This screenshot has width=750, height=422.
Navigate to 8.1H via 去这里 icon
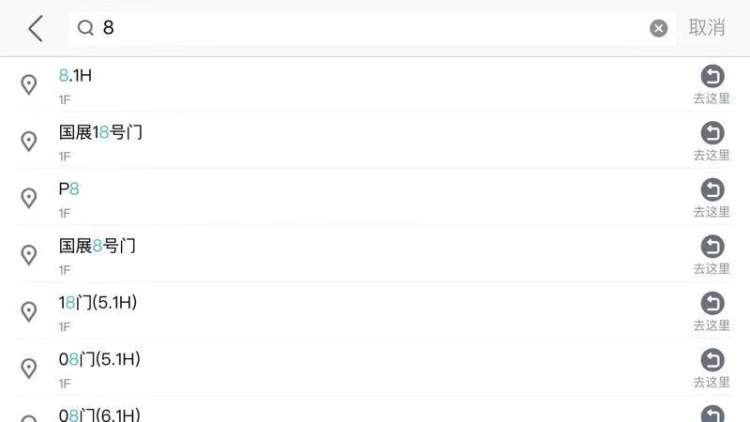click(712, 84)
